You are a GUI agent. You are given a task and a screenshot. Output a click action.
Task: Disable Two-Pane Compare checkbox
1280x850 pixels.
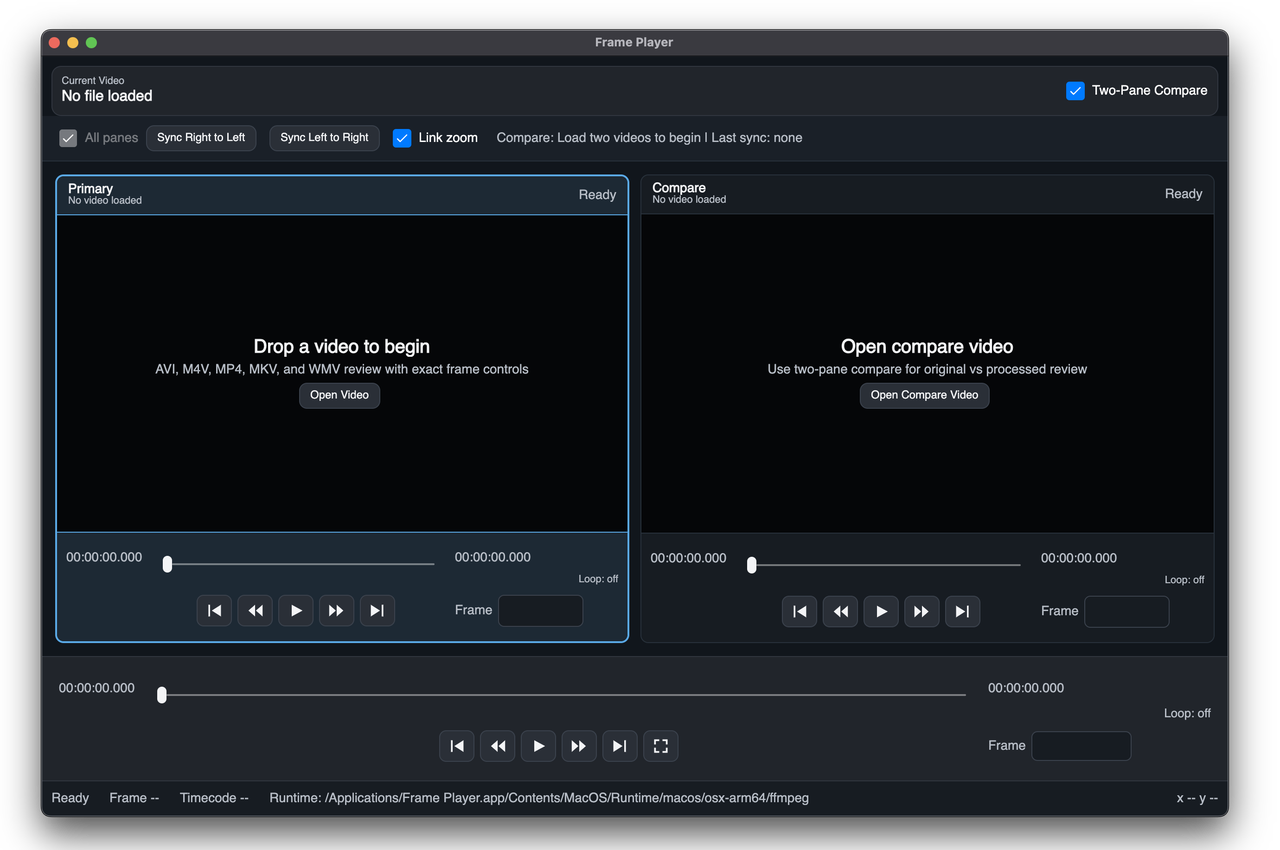point(1075,90)
